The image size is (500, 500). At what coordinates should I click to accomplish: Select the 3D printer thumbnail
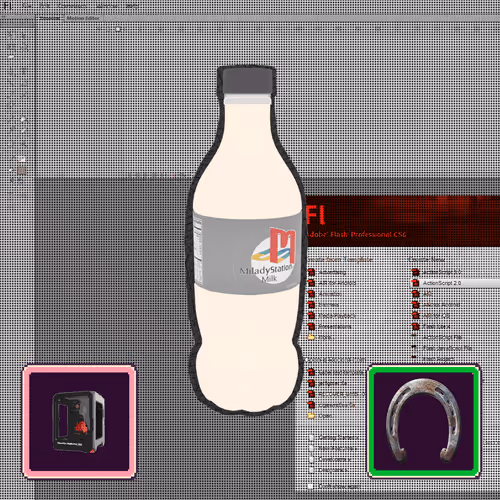[x=79, y=422]
